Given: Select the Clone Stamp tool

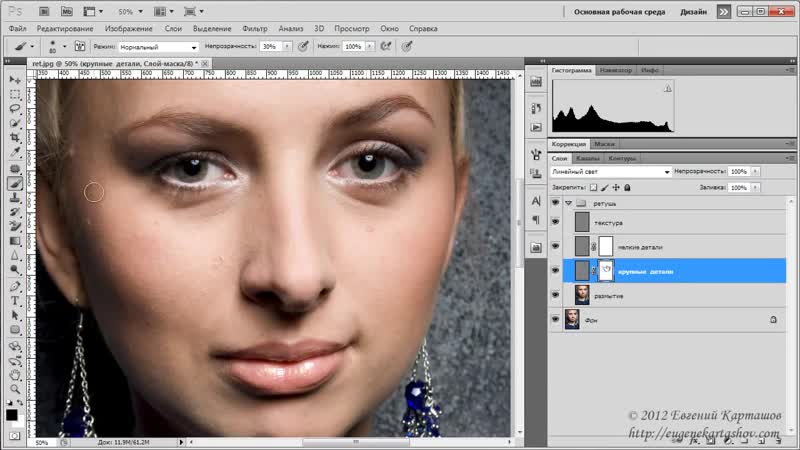Looking at the screenshot, I should 15,197.
